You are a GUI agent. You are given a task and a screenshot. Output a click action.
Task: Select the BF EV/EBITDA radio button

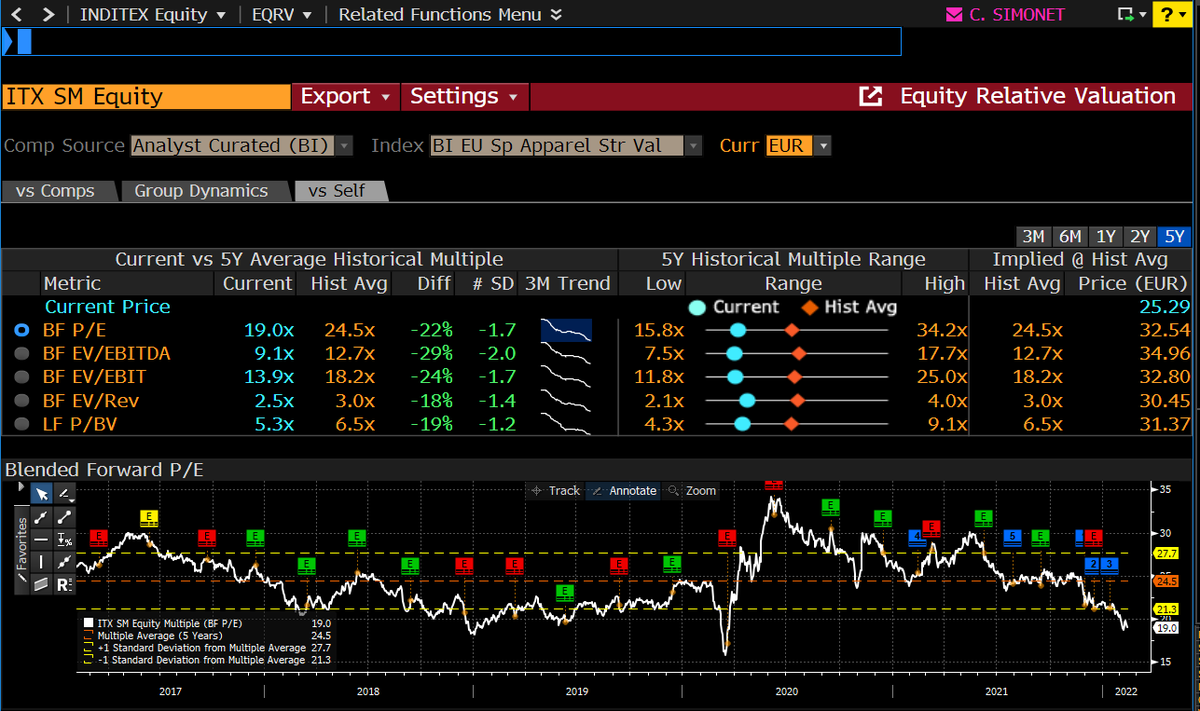[x=21, y=353]
